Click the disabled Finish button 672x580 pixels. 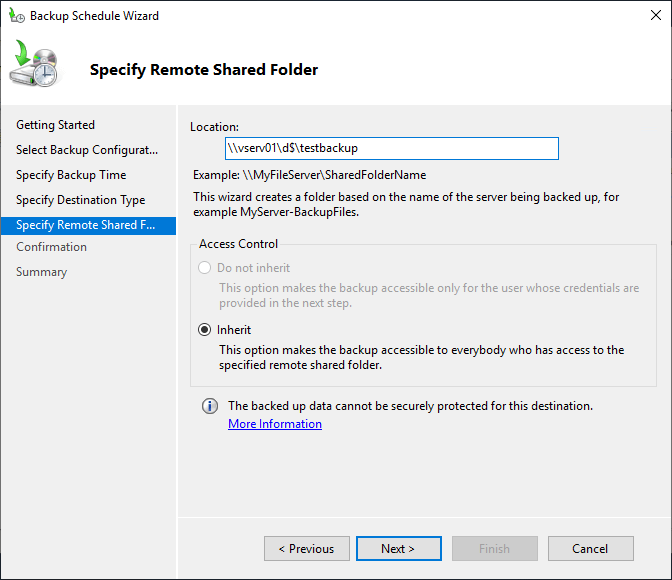click(x=495, y=548)
